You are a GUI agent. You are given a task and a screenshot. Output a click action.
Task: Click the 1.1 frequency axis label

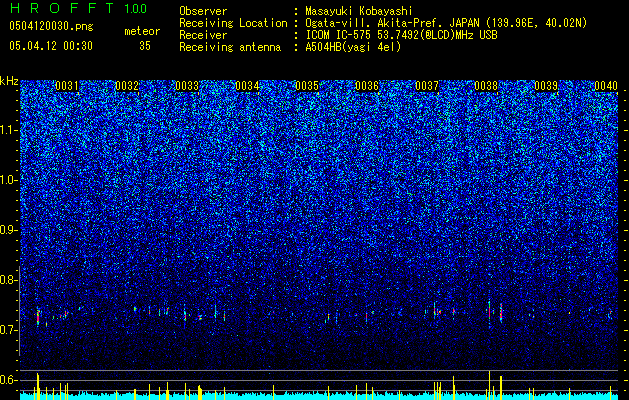click(9, 130)
